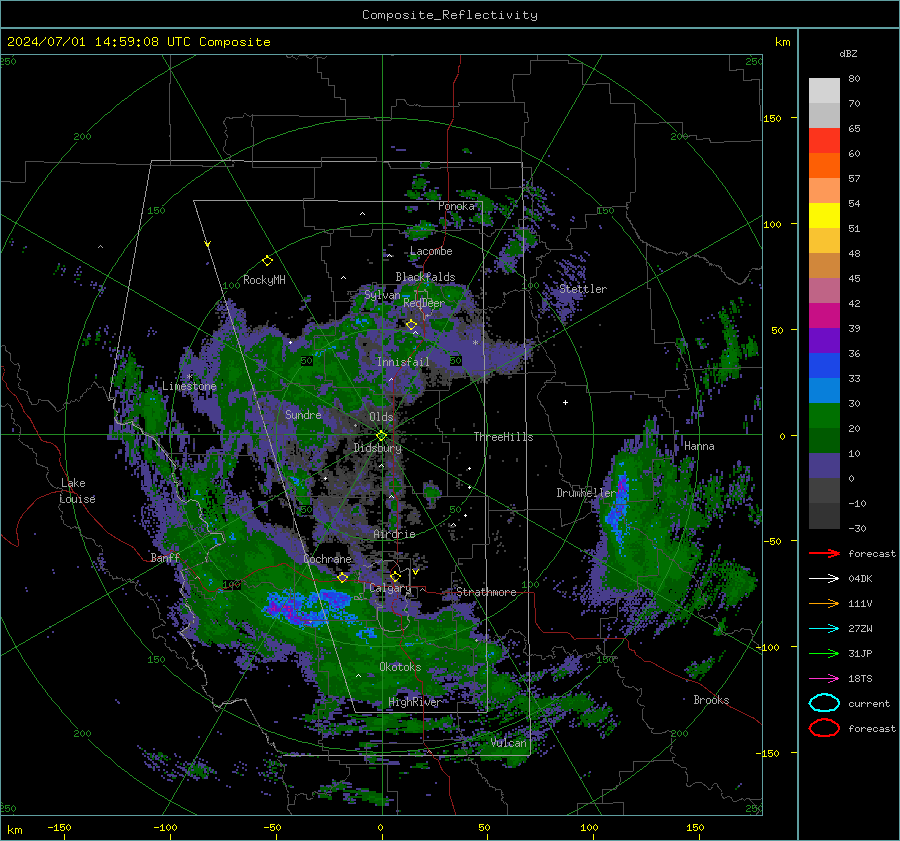The height and width of the screenshot is (841, 900).
Task: Choose the green 31JP arrow legend entry
Action: 824,653
